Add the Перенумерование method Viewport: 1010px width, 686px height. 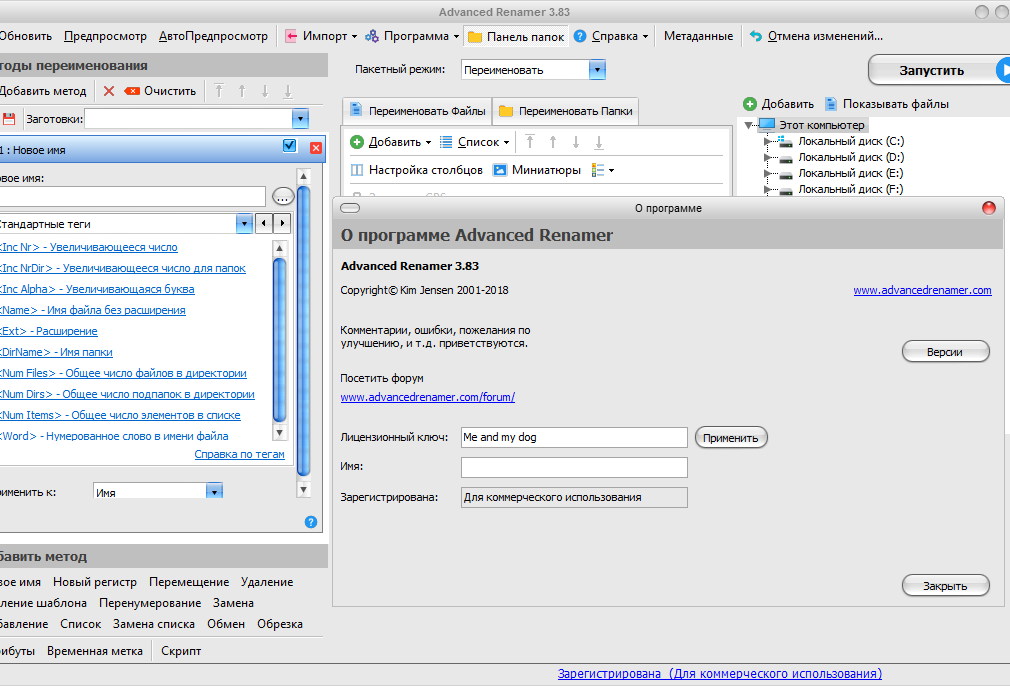(150, 603)
